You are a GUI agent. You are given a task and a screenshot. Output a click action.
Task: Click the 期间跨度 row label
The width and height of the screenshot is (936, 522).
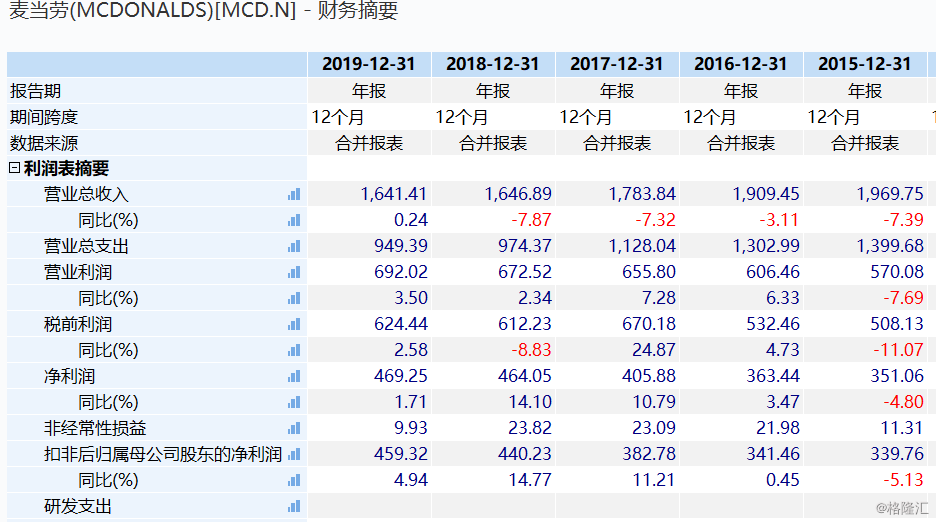point(44,117)
